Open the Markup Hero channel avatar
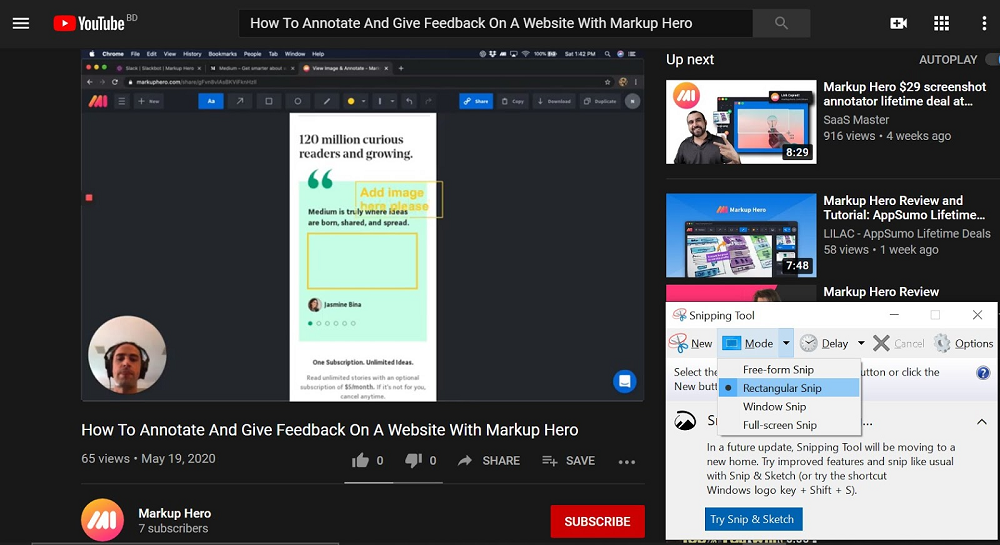Image resolution: width=1000 pixels, height=545 pixels. (103, 520)
